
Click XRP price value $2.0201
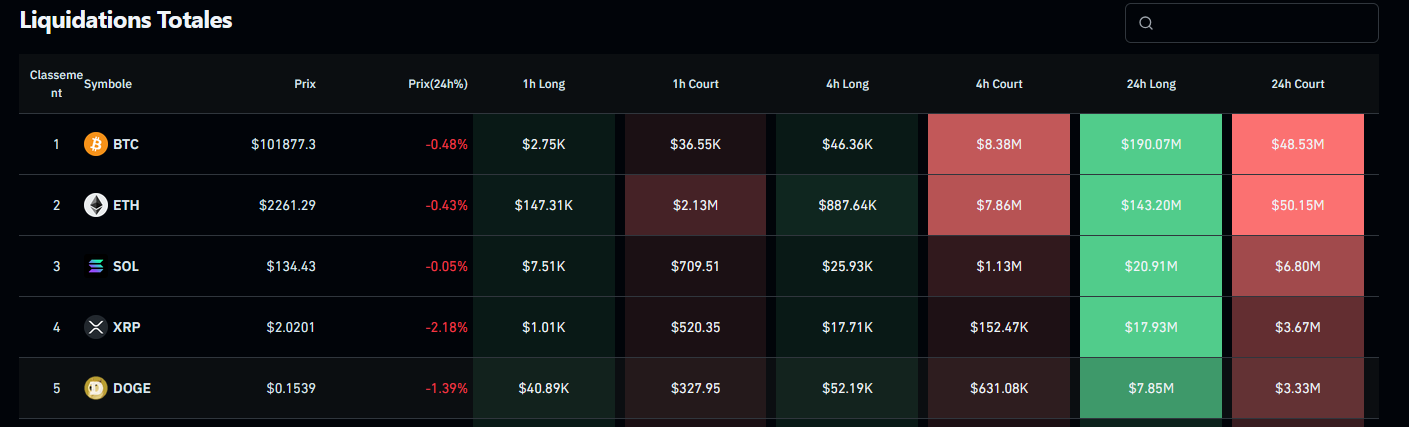pos(292,327)
